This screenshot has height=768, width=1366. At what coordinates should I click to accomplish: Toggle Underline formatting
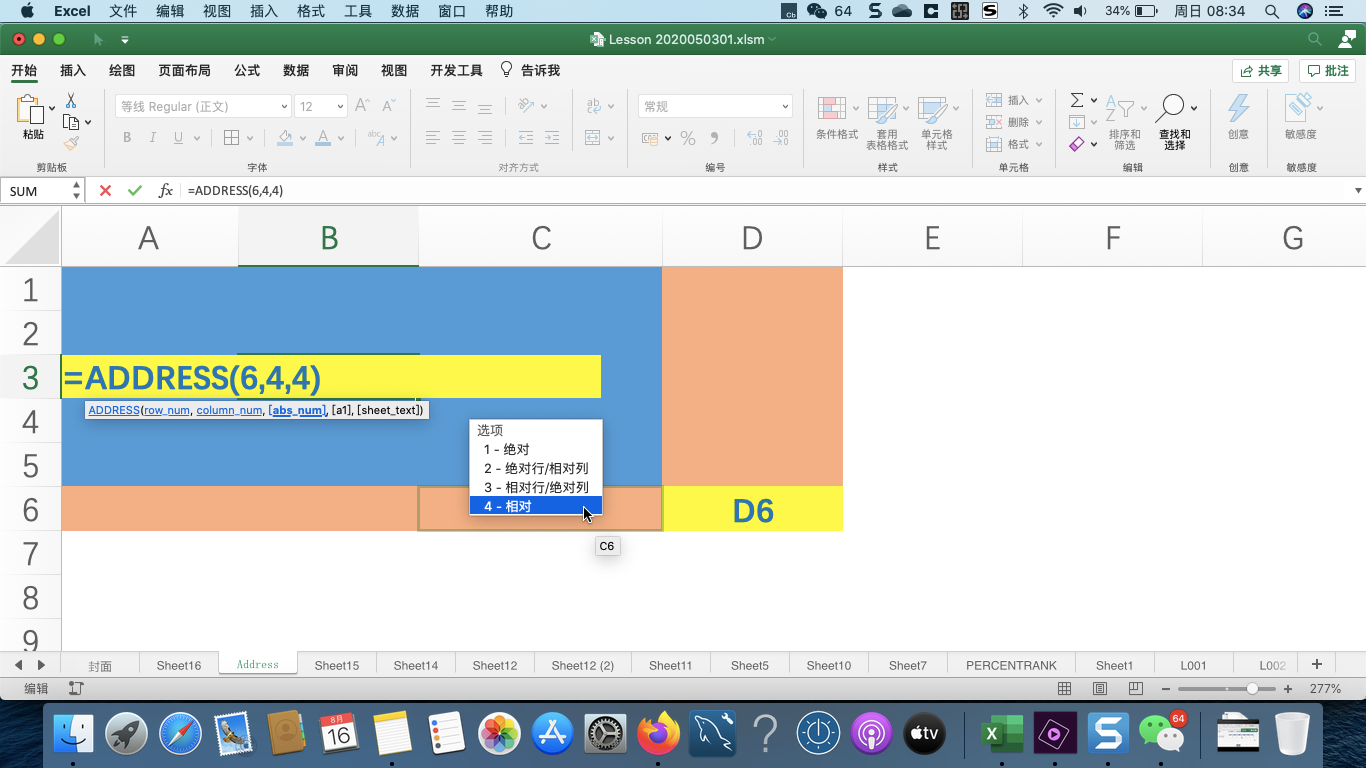tap(179, 138)
